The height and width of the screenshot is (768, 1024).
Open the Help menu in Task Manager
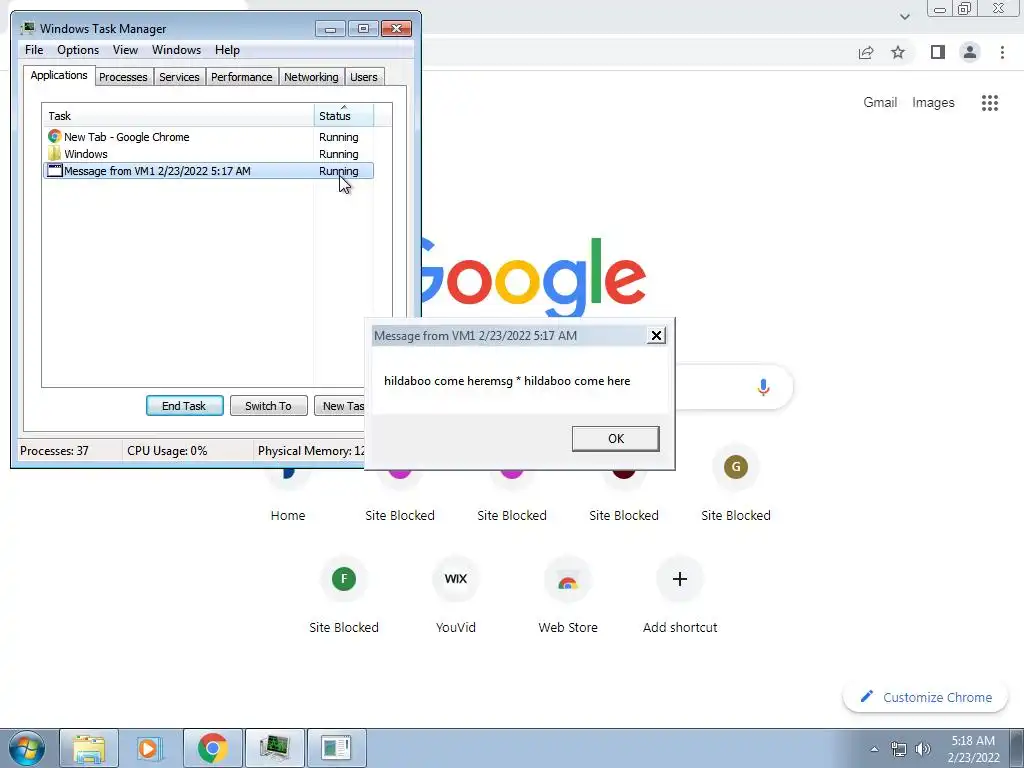(227, 50)
